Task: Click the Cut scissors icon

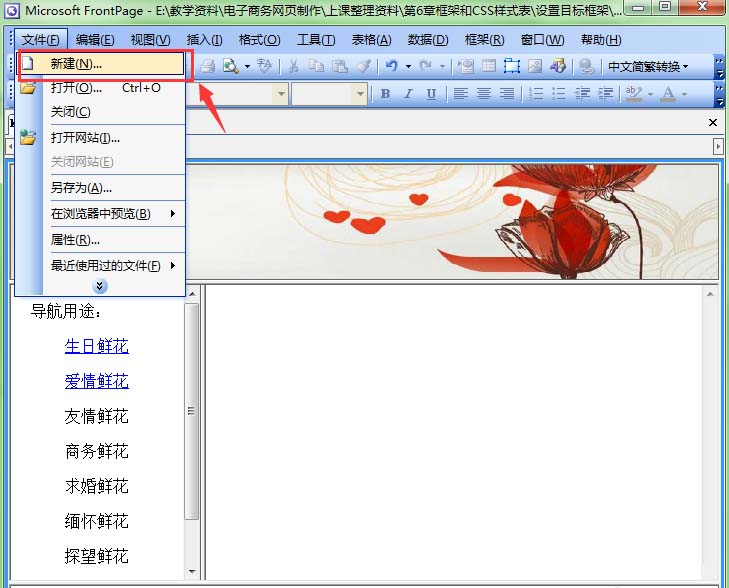Action: pyautogui.click(x=293, y=66)
